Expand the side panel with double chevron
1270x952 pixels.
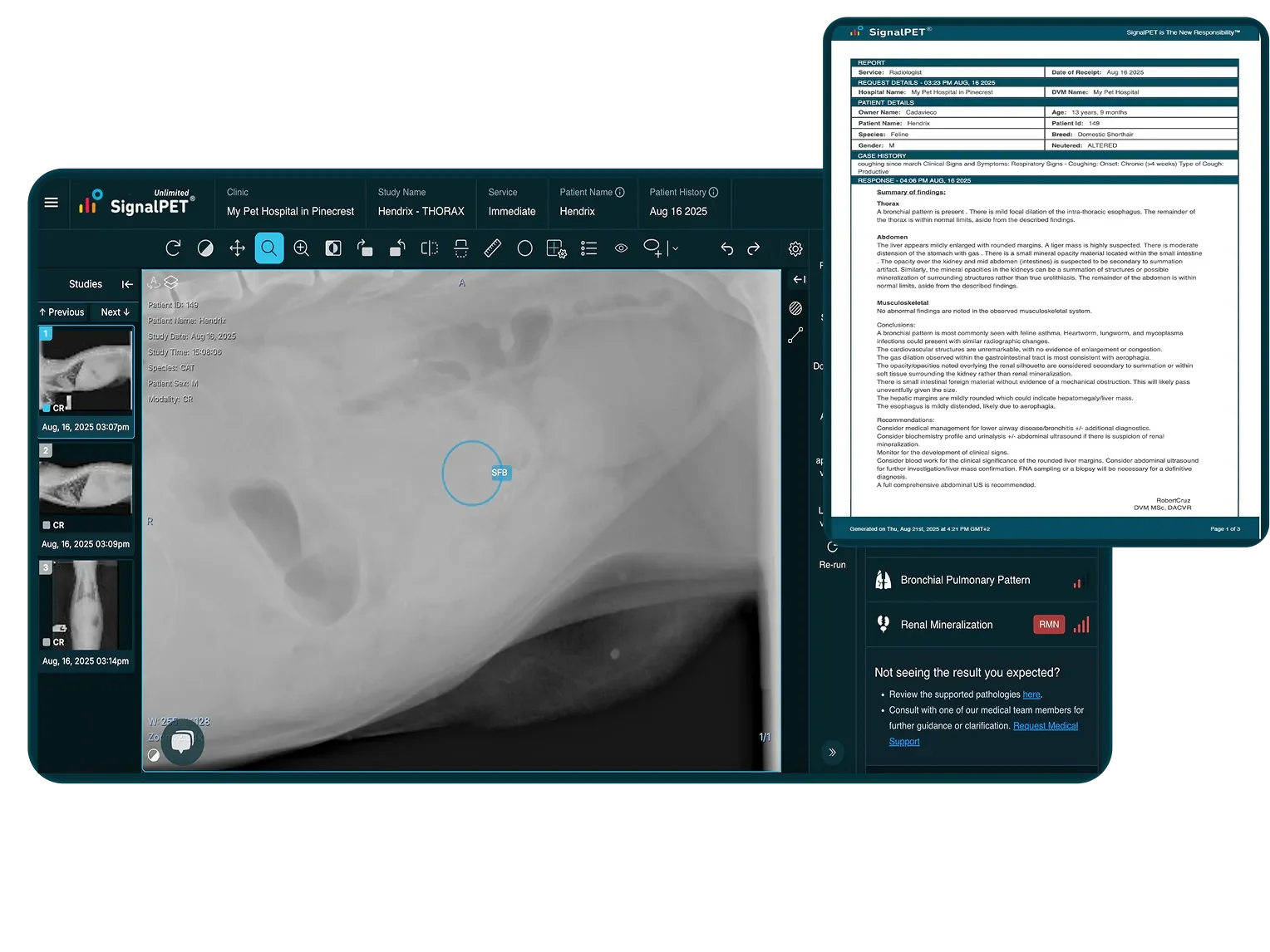coord(832,753)
